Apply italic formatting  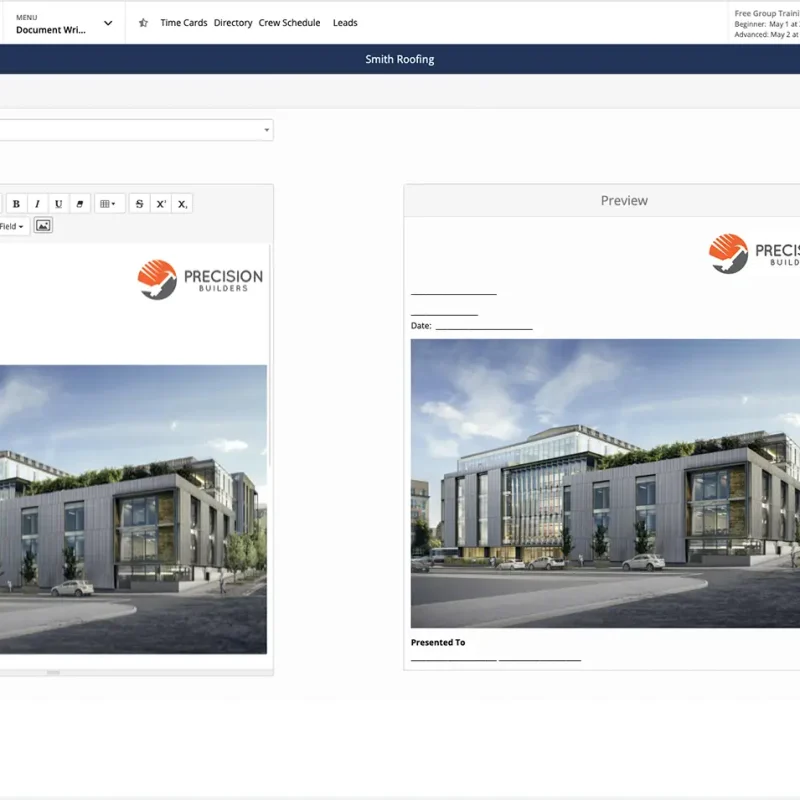tap(37, 204)
